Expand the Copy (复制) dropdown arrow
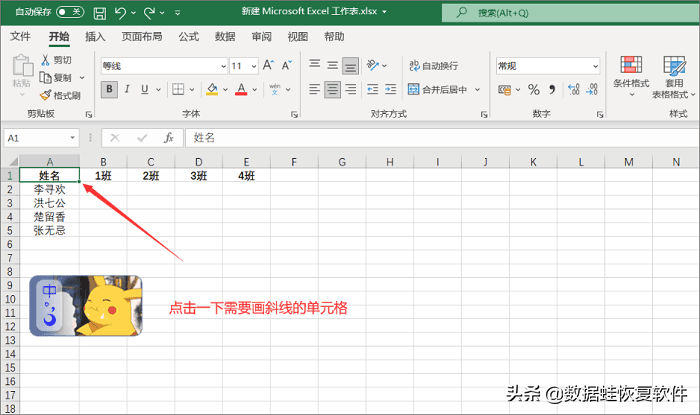 click(x=82, y=78)
